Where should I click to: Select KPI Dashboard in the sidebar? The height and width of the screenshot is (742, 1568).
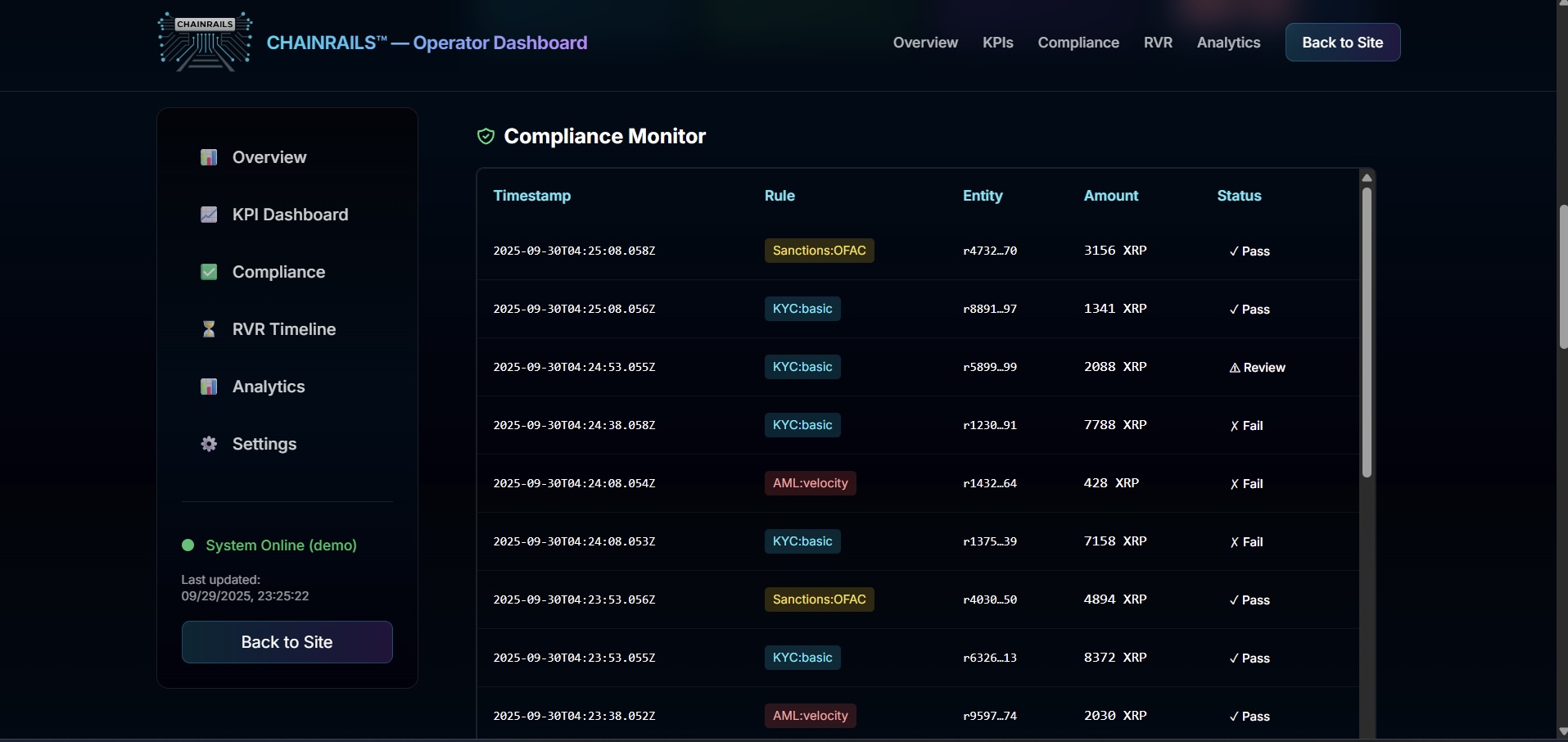tap(290, 215)
